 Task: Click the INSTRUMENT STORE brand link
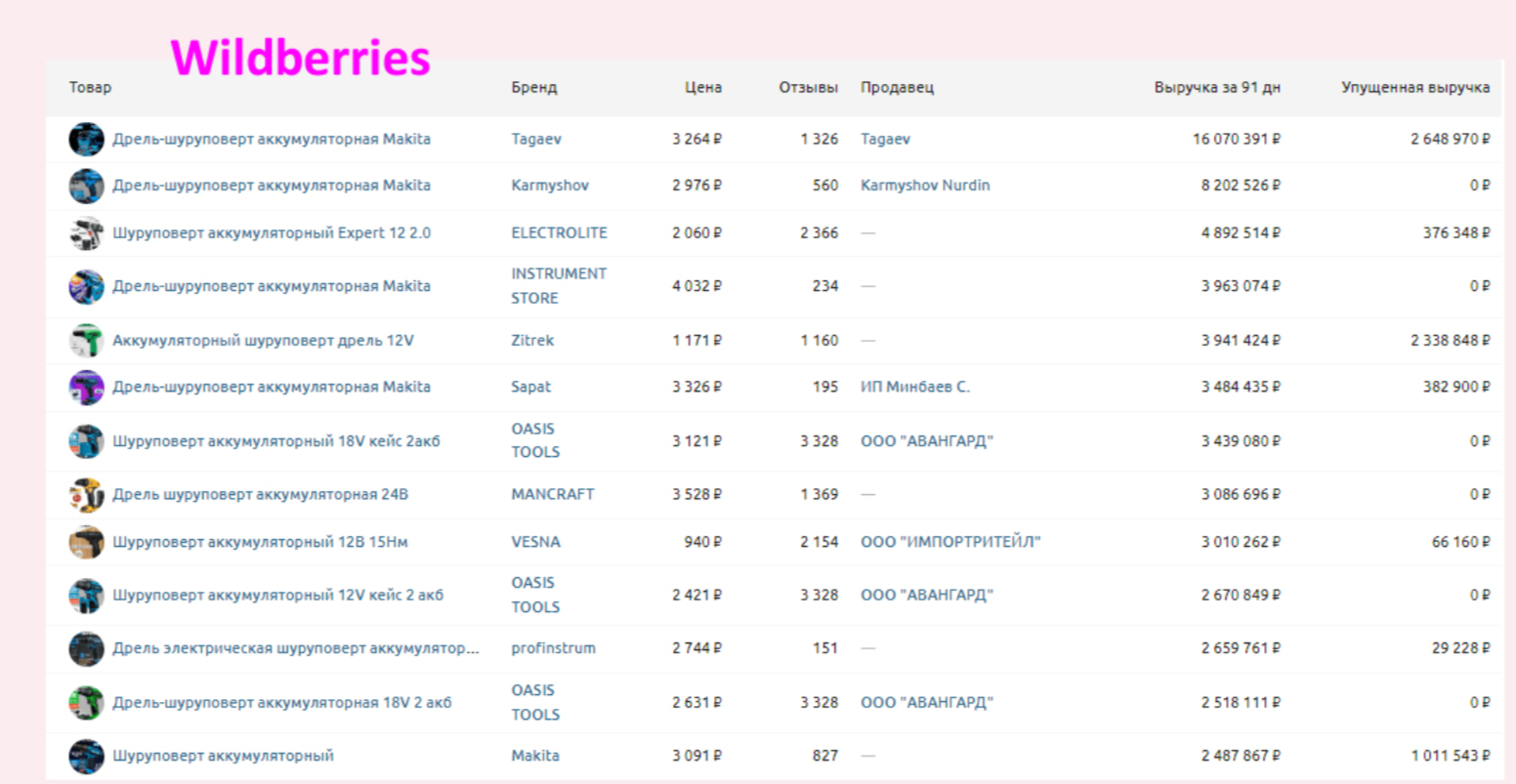559,286
